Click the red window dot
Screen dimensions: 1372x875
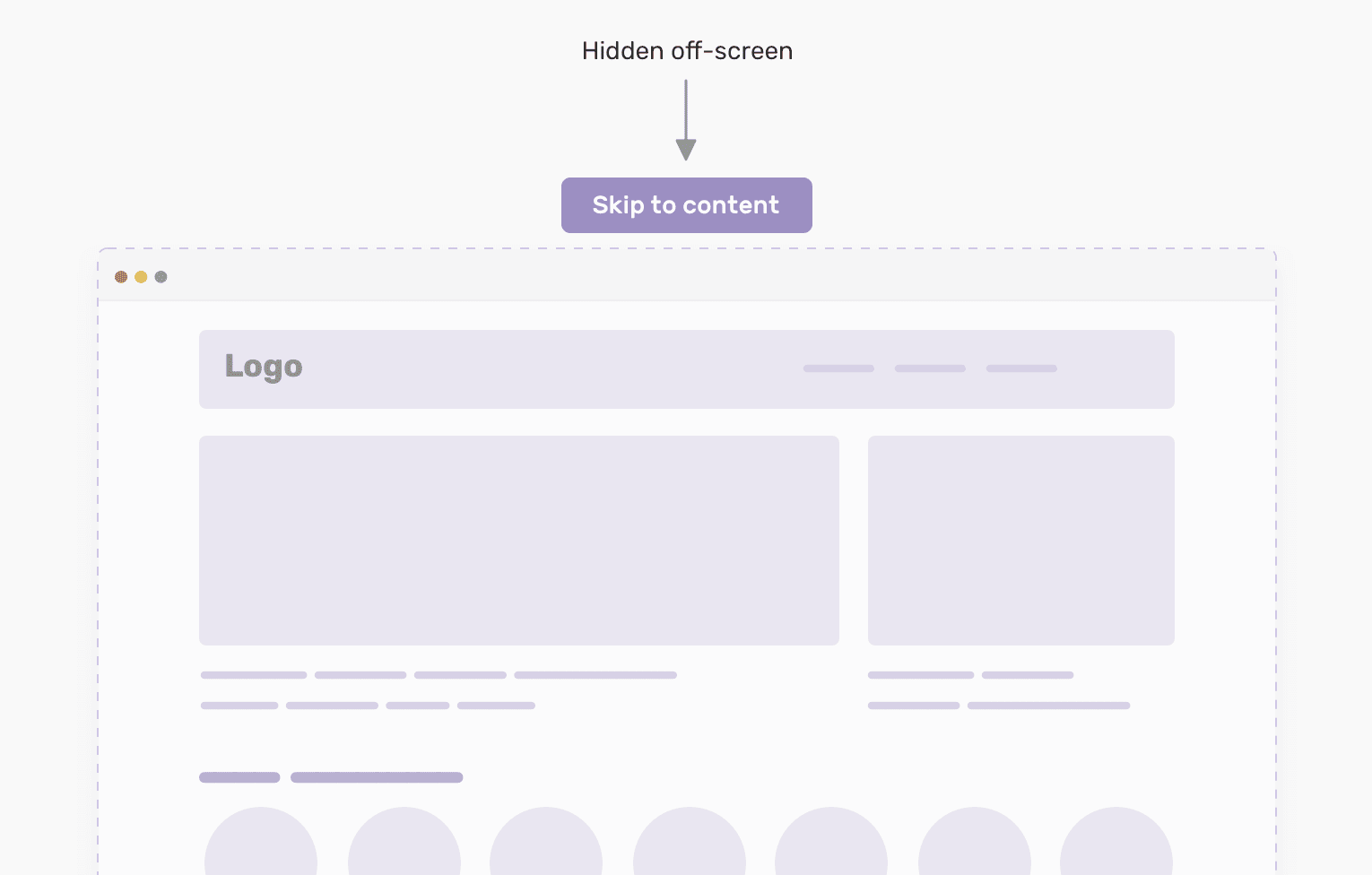point(121,277)
